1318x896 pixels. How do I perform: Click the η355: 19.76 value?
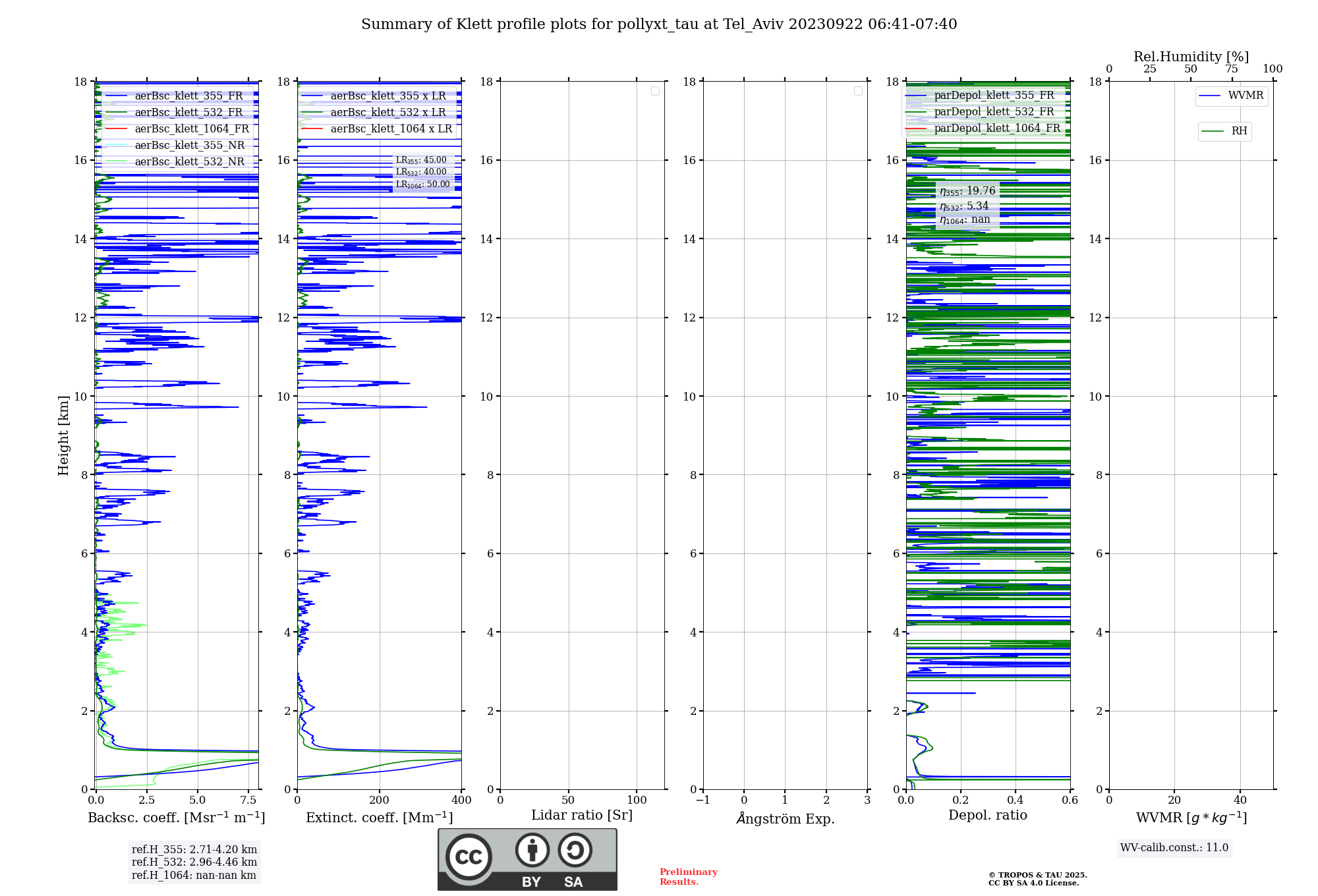point(967,191)
